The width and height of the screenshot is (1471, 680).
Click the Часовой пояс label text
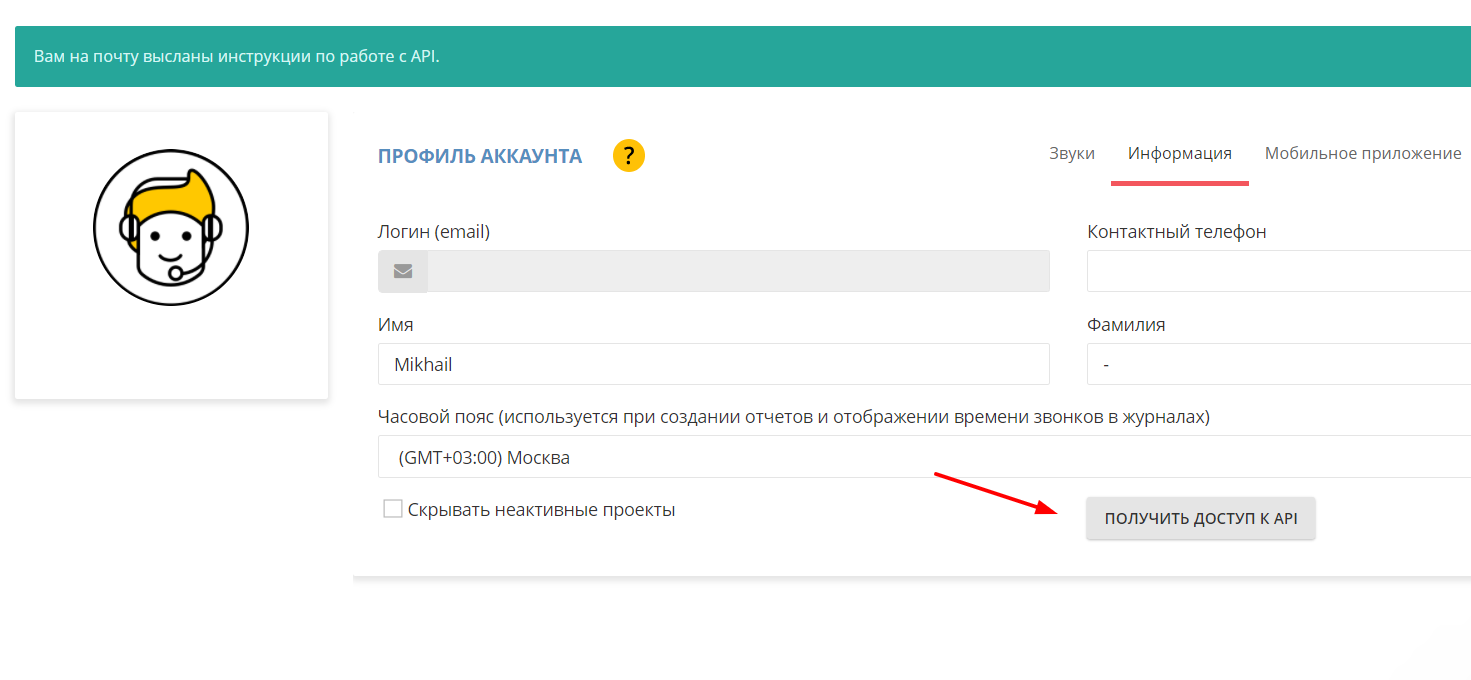(x=793, y=417)
